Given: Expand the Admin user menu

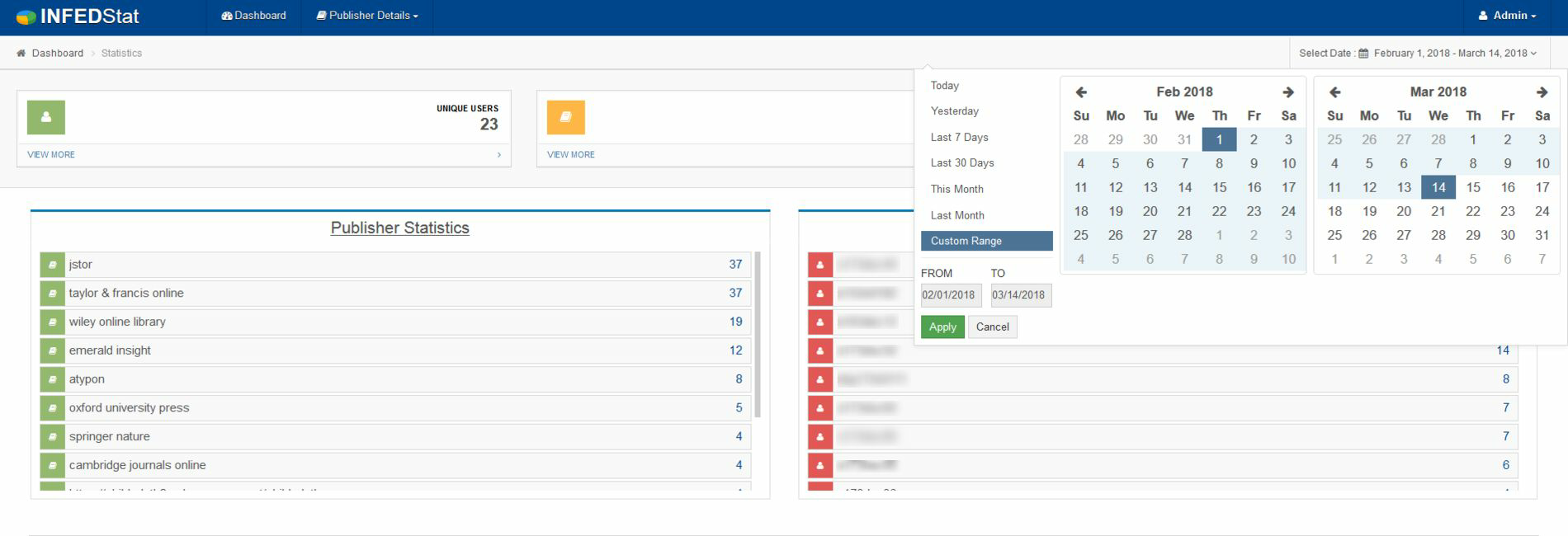Looking at the screenshot, I should 1507,16.
